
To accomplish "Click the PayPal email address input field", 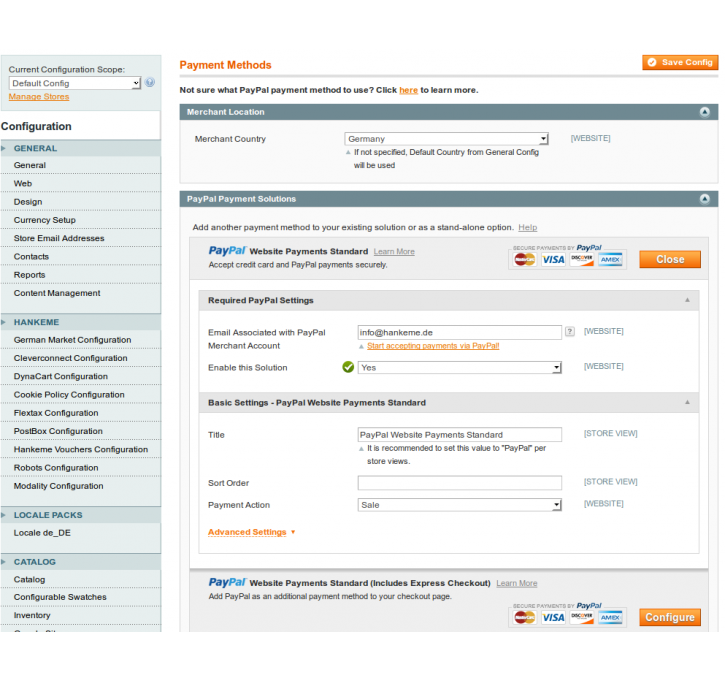I will click(460, 332).
